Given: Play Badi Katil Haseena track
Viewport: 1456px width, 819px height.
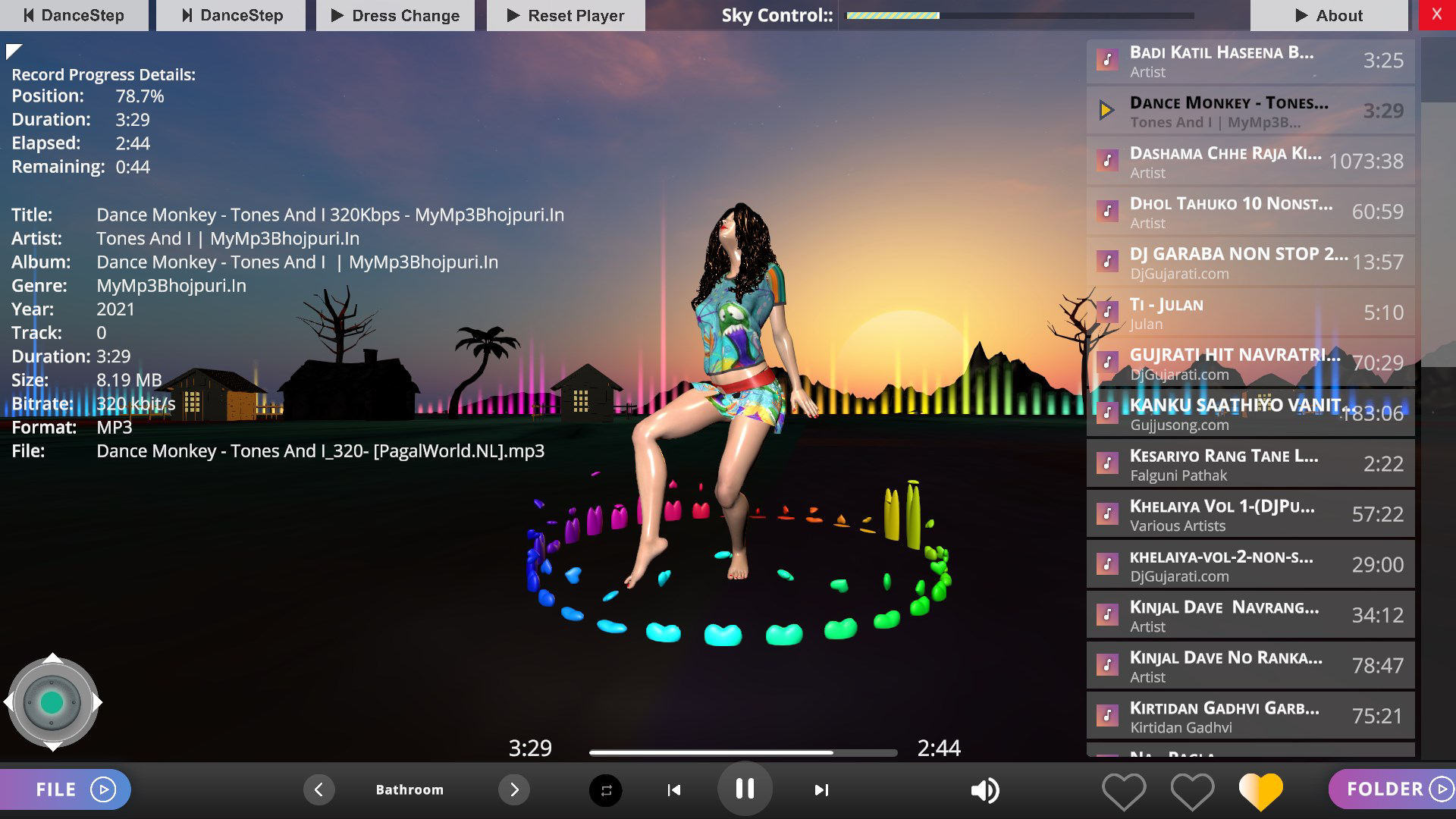Looking at the screenshot, I should point(1250,61).
